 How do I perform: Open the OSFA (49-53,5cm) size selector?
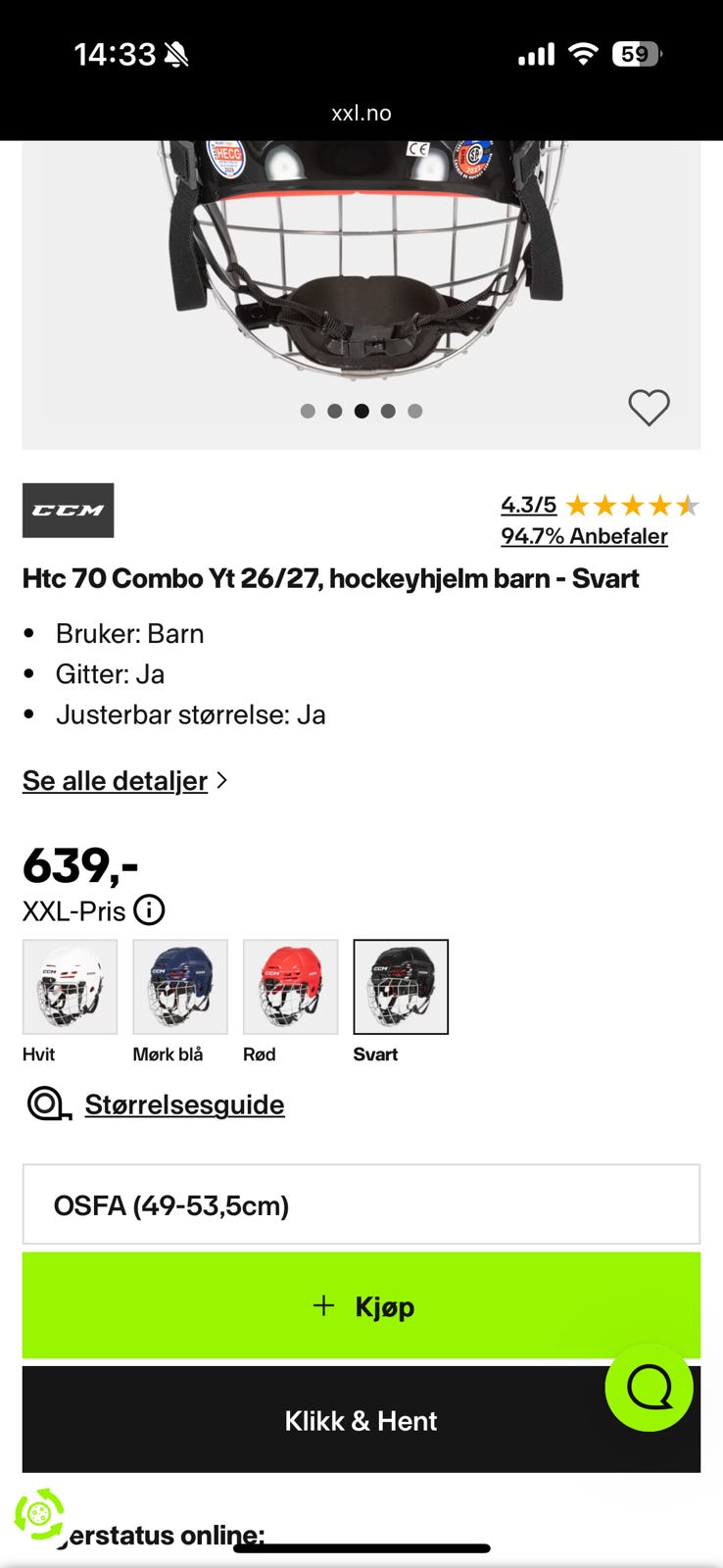click(x=361, y=1204)
